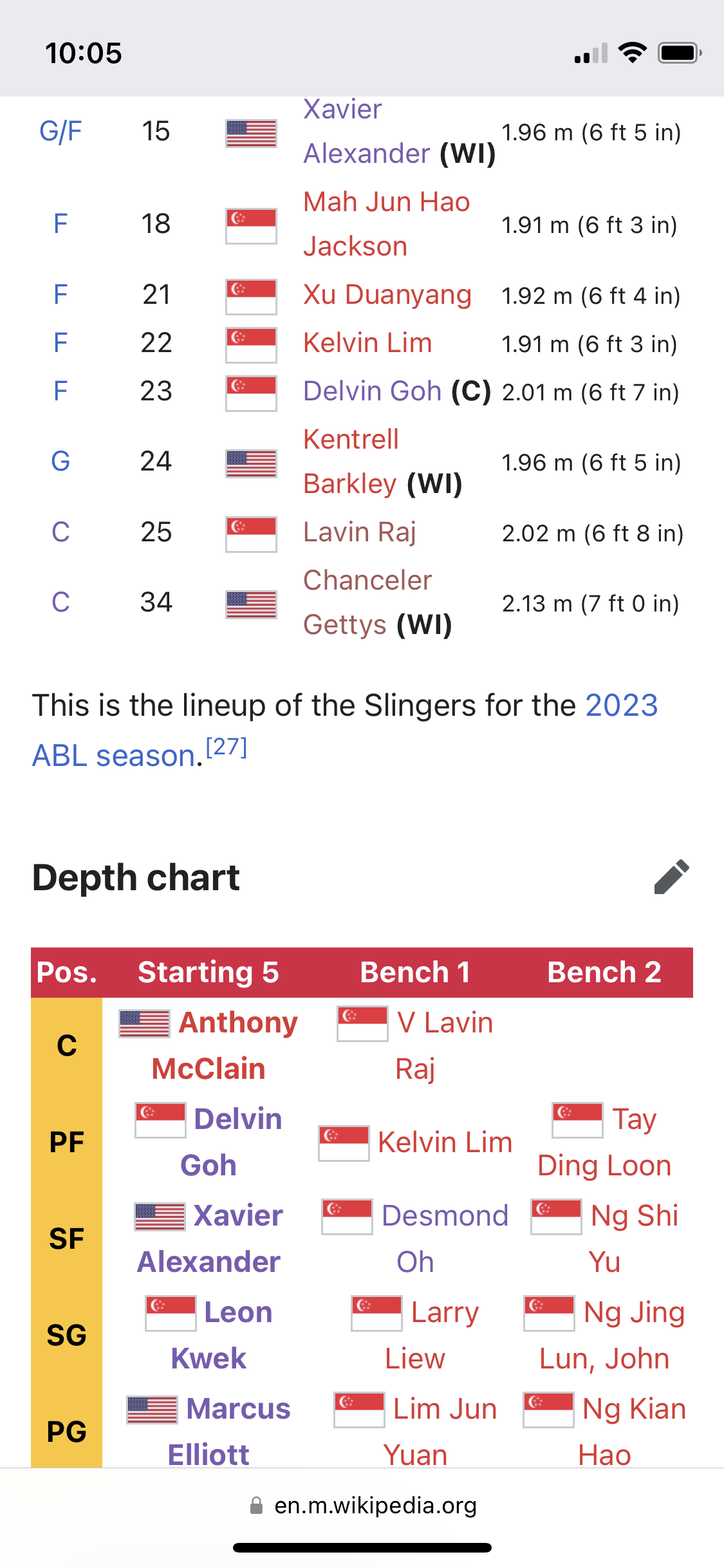Tap the US flag next to Xavier Alexander (WI)
This screenshot has height=1568, width=724.
(251, 133)
